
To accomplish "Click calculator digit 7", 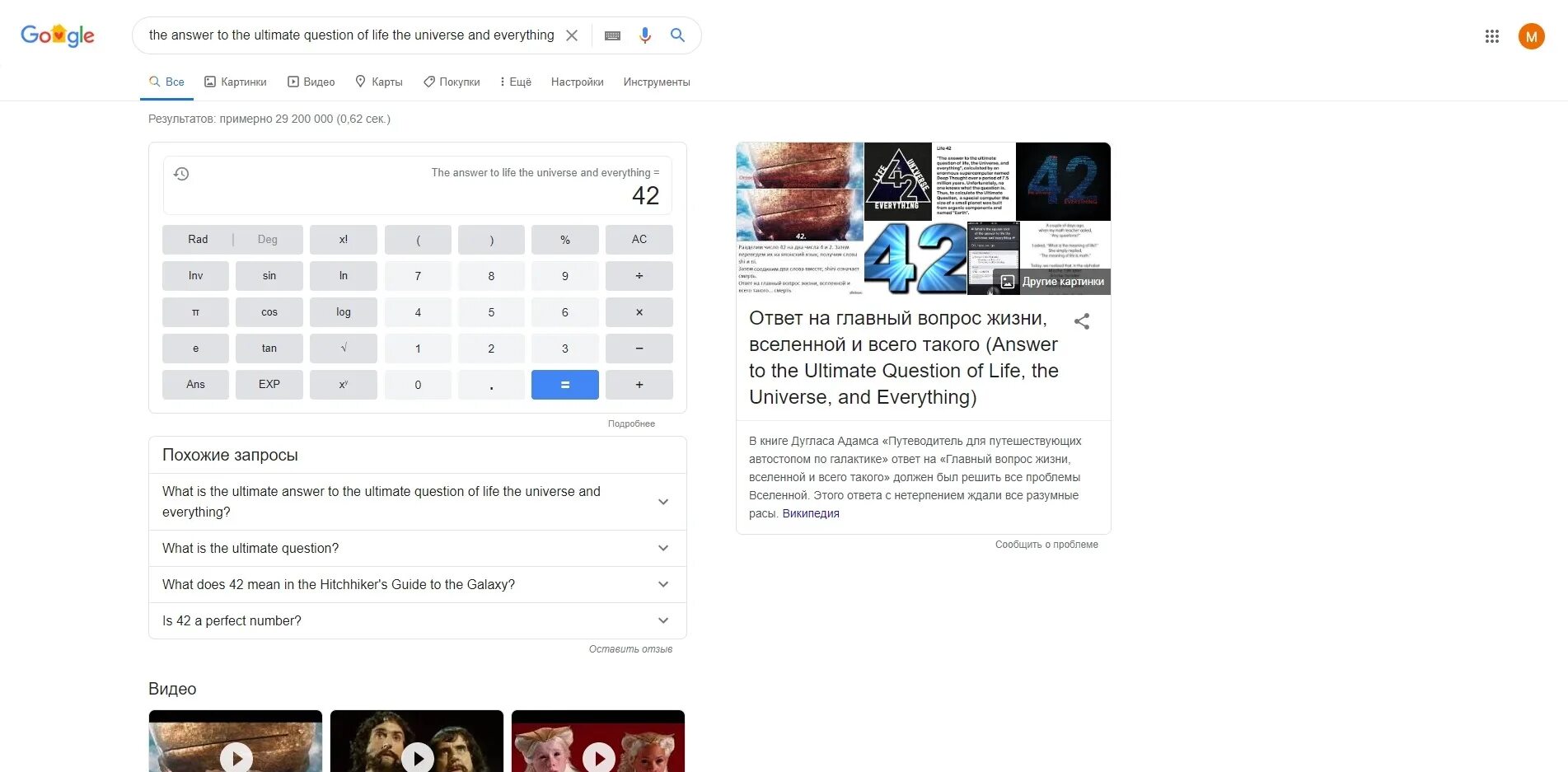I will pyautogui.click(x=418, y=276).
